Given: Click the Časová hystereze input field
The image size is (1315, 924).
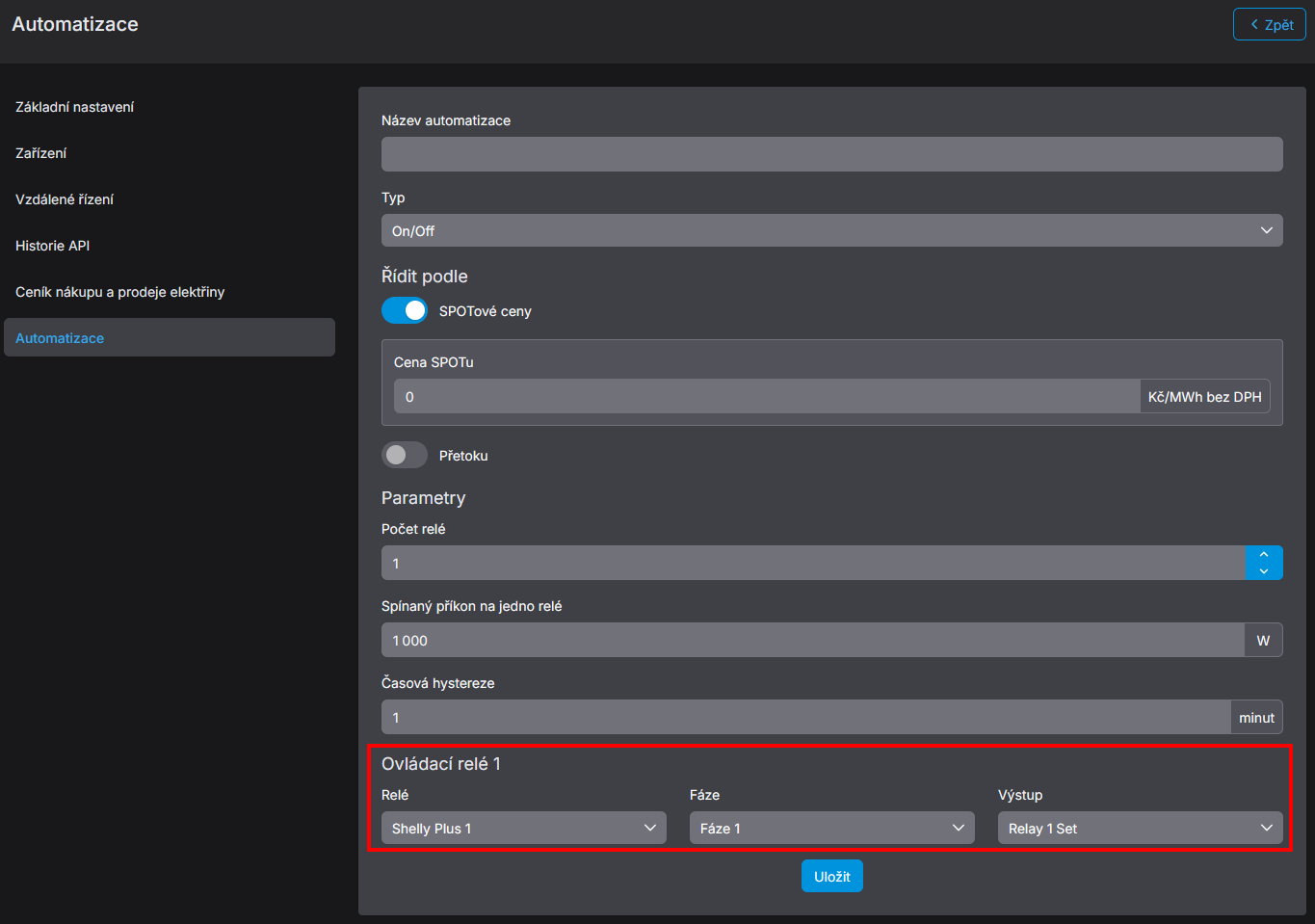Looking at the screenshot, I should click(804, 718).
